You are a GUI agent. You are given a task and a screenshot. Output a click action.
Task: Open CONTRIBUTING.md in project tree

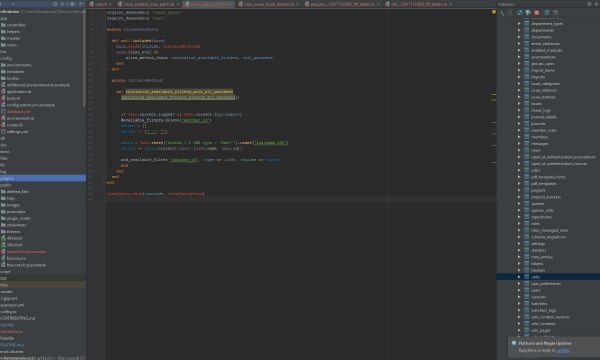(18, 318)
